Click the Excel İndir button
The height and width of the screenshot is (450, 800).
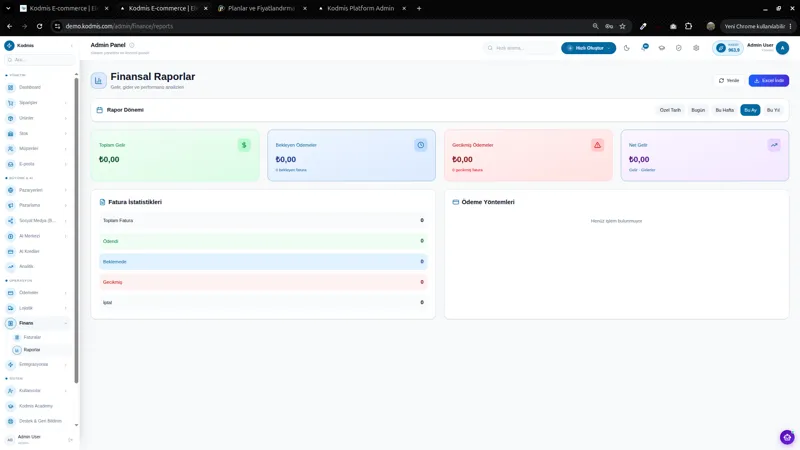[x=768, y=81]
